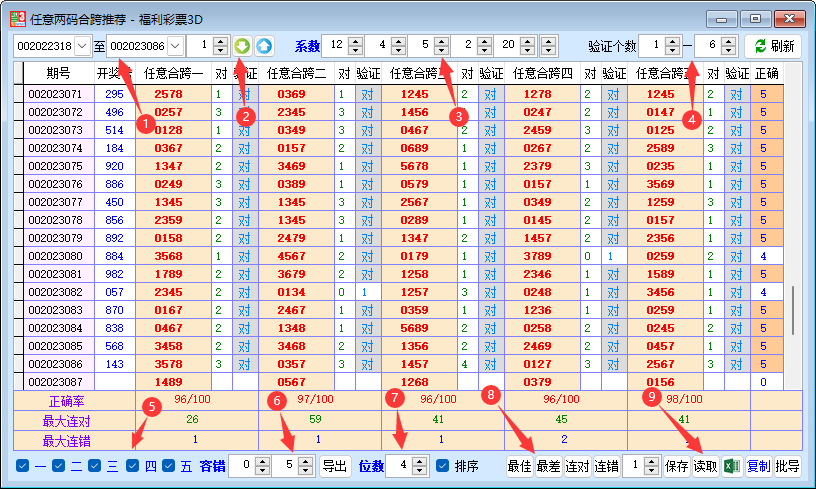Click the 最佳 button
The image size is (816, 489).
coord(519,466)
